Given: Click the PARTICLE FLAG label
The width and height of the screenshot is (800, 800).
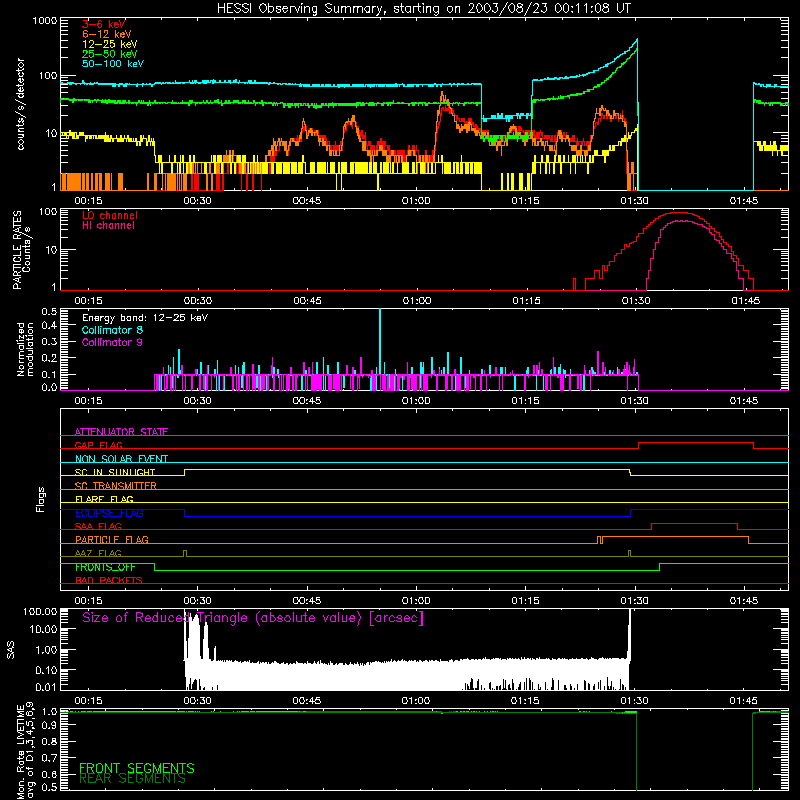Looking at the screenshot, I should (112, 539).
